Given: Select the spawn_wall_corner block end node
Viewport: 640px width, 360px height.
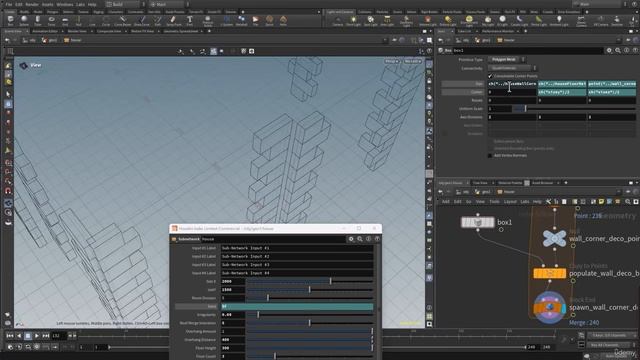Looking at the screenshot, I should coord(549,307).
